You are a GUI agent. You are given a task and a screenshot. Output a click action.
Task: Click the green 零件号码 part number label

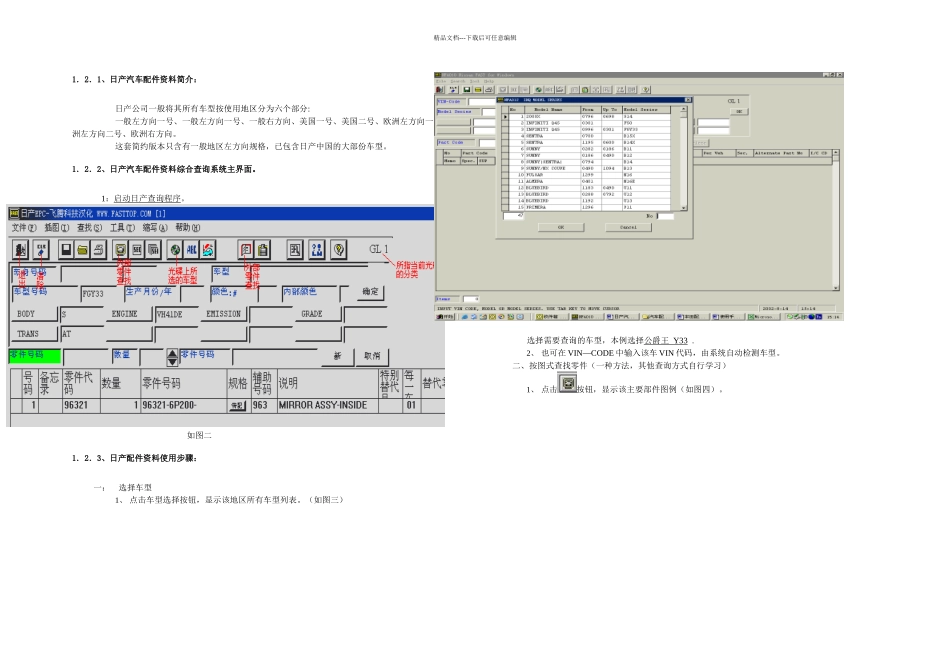tap(35, 355)
